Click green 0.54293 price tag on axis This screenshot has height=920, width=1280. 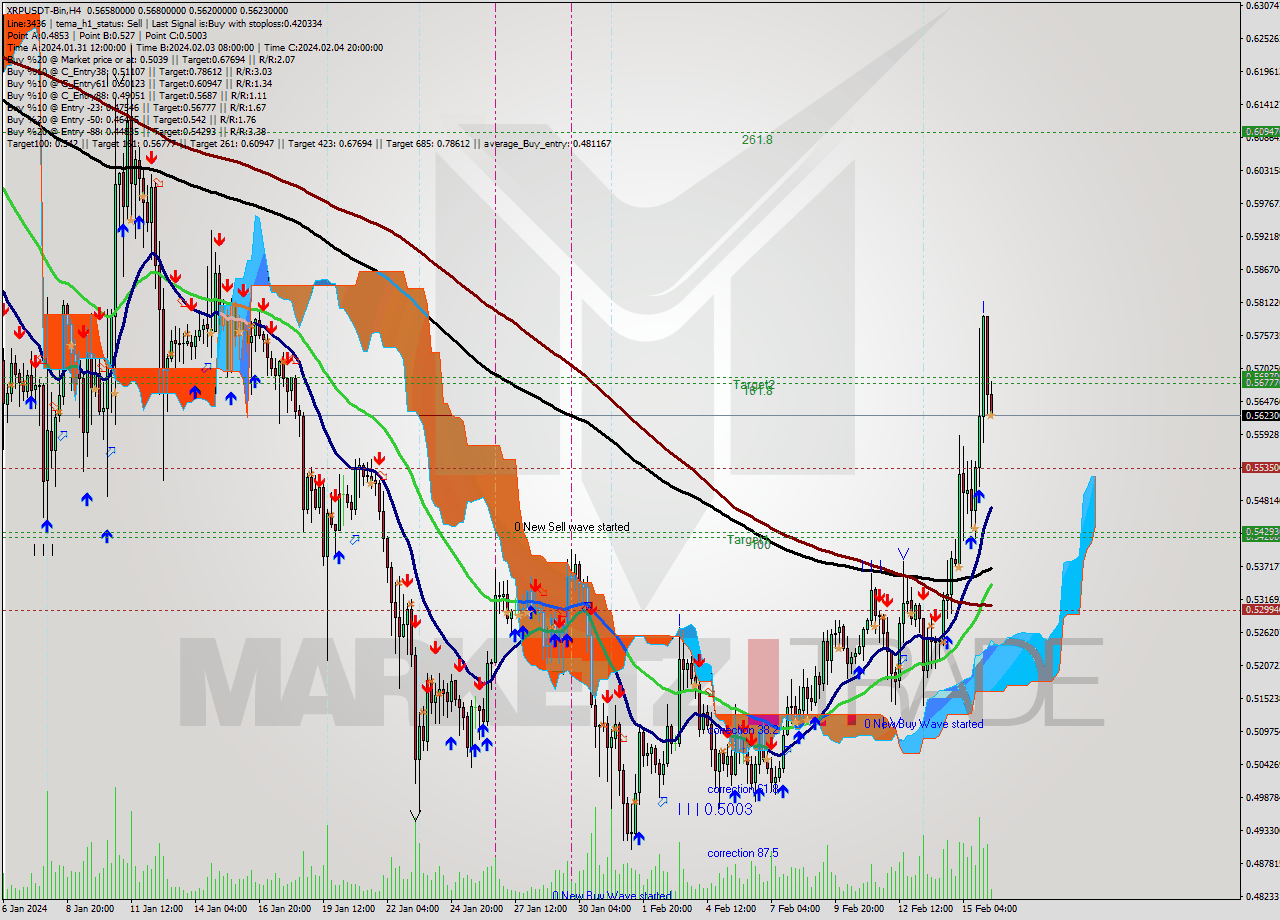[x=1260, y=531]
